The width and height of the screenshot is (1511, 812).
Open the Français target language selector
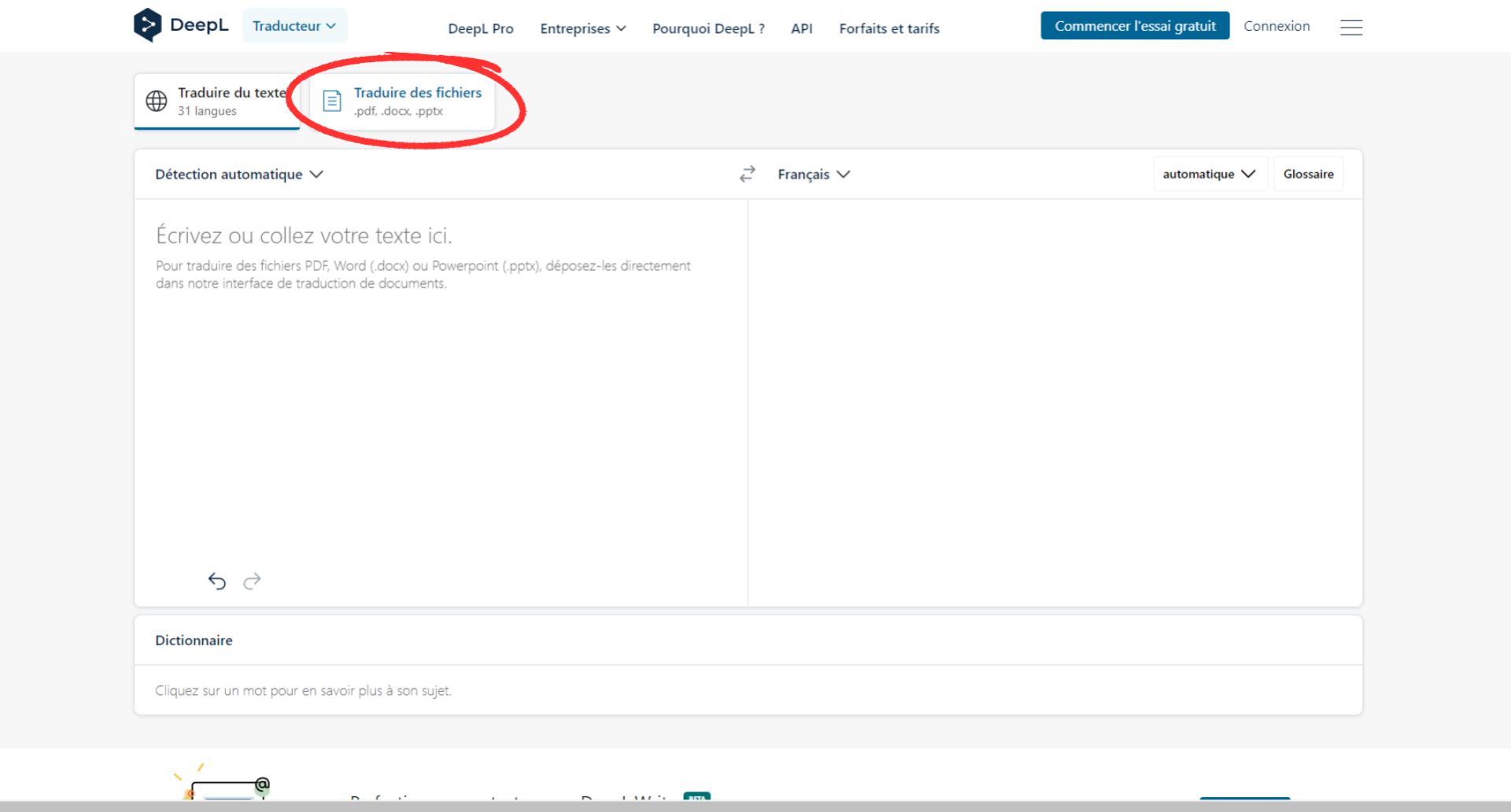click(x=814, y=174)
